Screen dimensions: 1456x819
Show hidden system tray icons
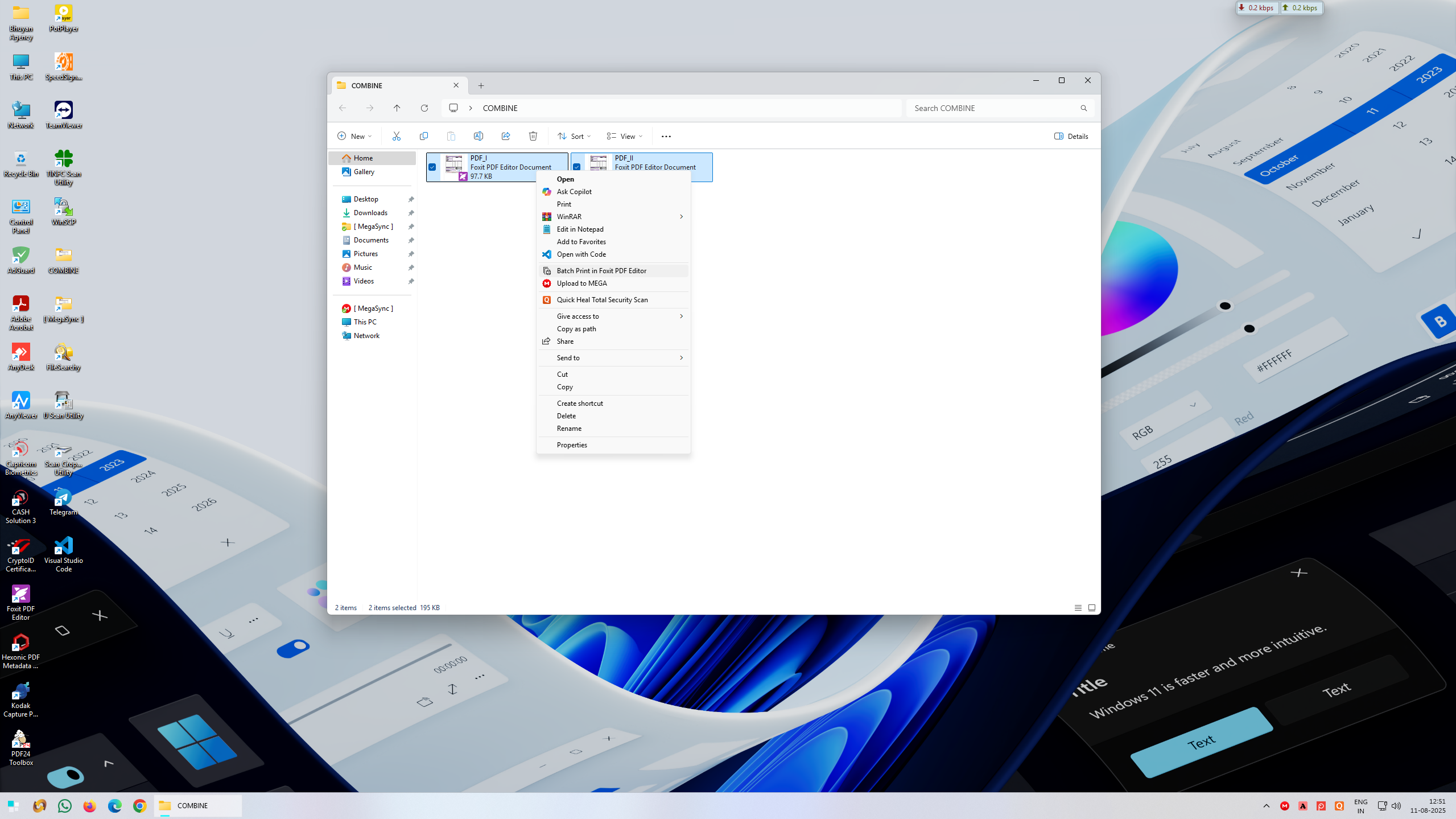point(1266,805)
